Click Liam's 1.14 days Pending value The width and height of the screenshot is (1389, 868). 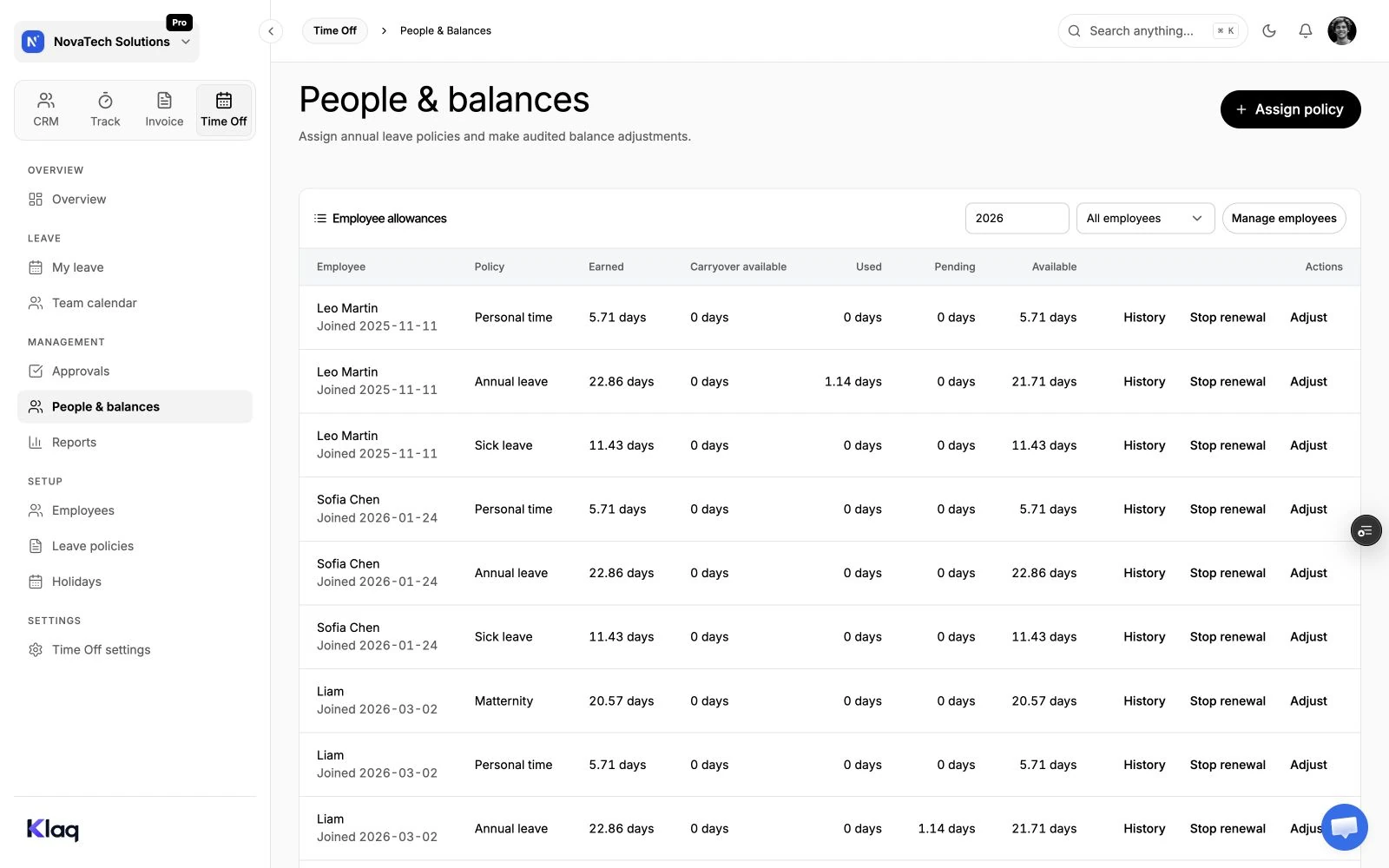tap(946, 829)
